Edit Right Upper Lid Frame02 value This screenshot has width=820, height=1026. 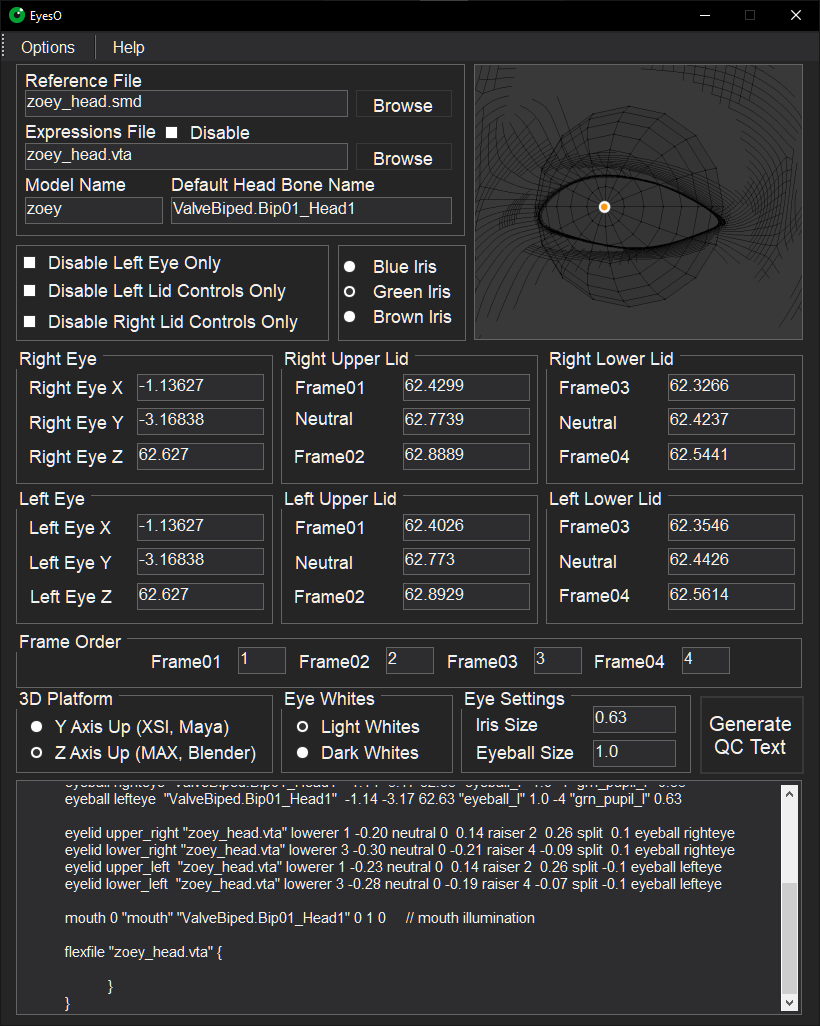[466, 456]
